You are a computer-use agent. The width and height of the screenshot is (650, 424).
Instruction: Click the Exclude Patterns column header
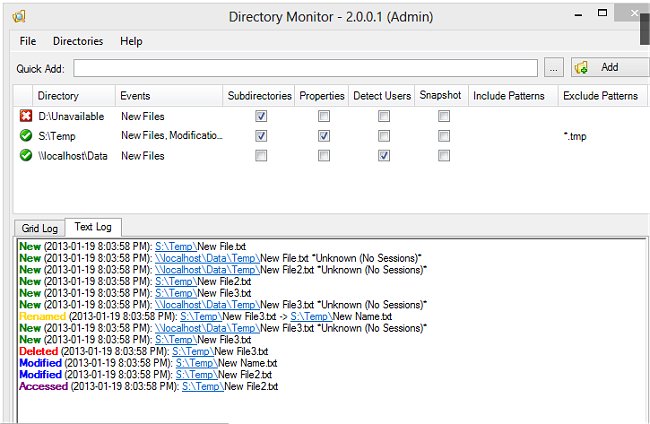click(599, 96)
